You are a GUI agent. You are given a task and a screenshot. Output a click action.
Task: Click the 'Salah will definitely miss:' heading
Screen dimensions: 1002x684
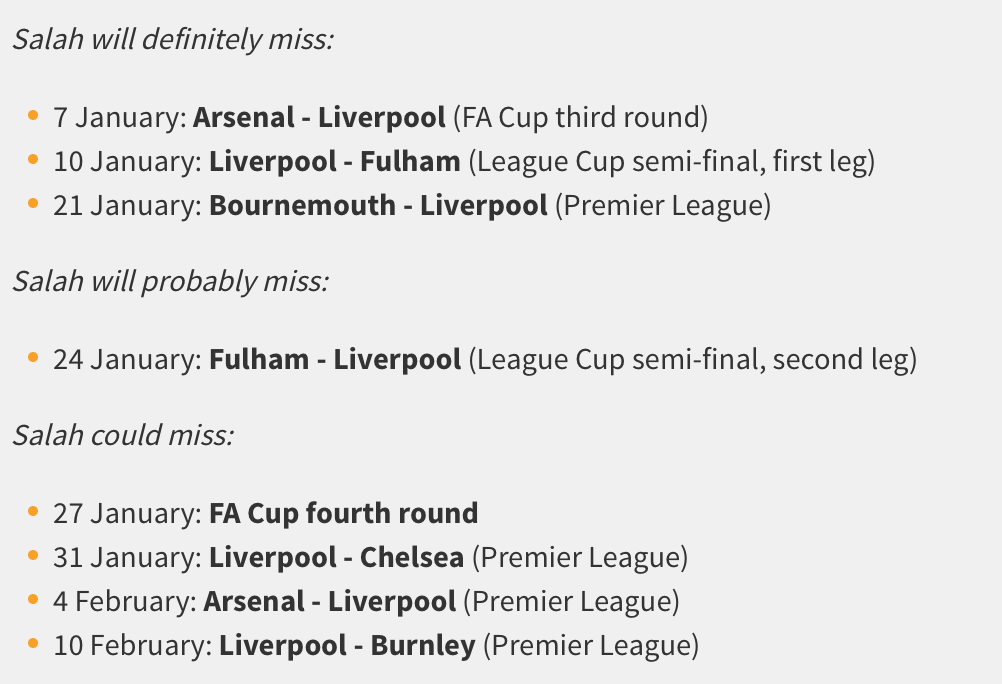173,39
